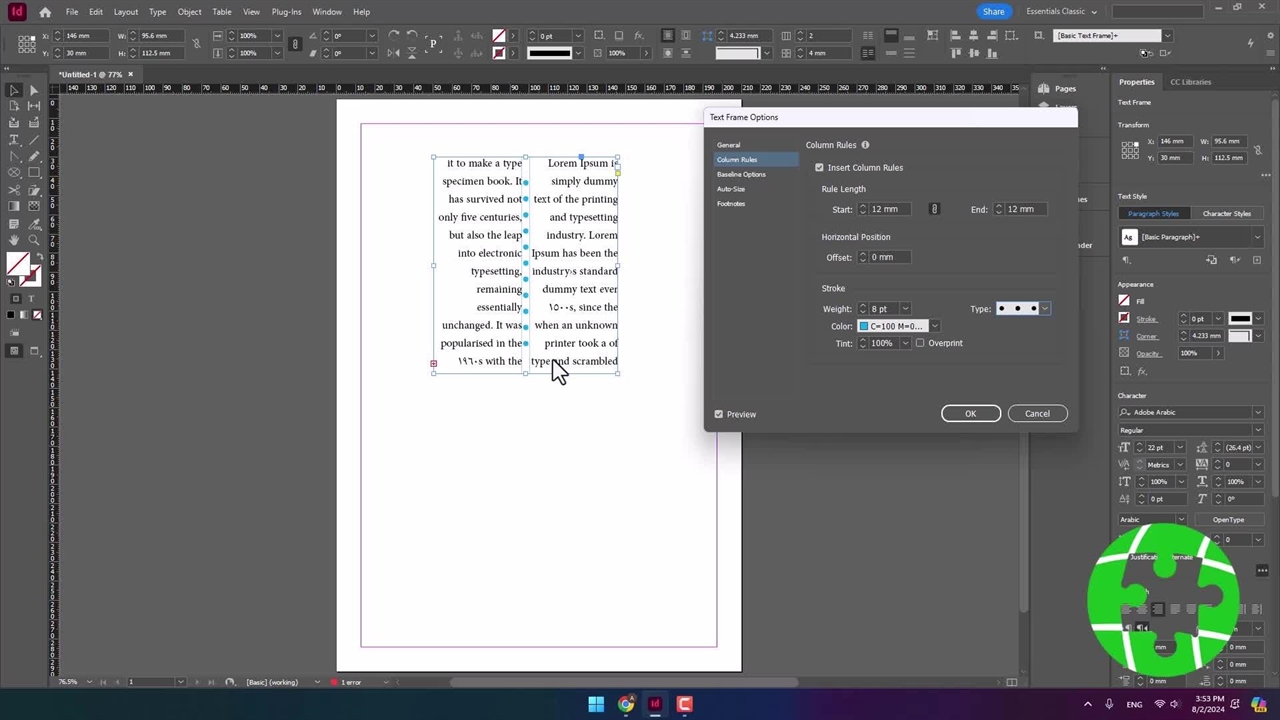Expand the stroke Color dropdown
Screen dimensions: 1280x720
[x=935, y=326]
